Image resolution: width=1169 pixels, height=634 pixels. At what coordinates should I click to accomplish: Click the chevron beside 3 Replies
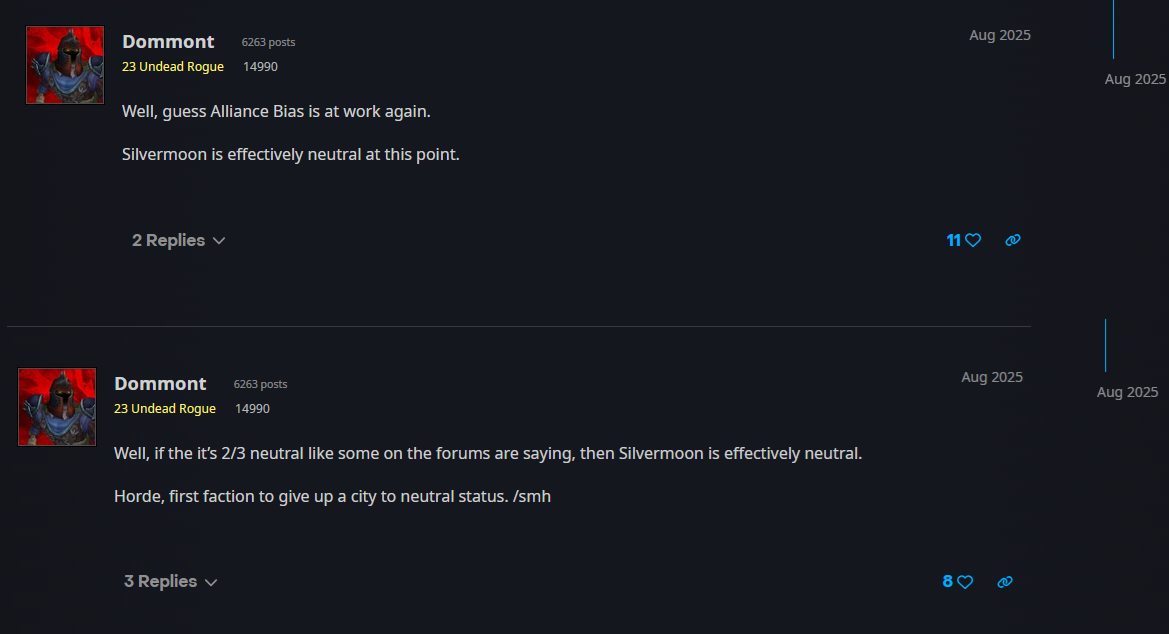(211, 583)
